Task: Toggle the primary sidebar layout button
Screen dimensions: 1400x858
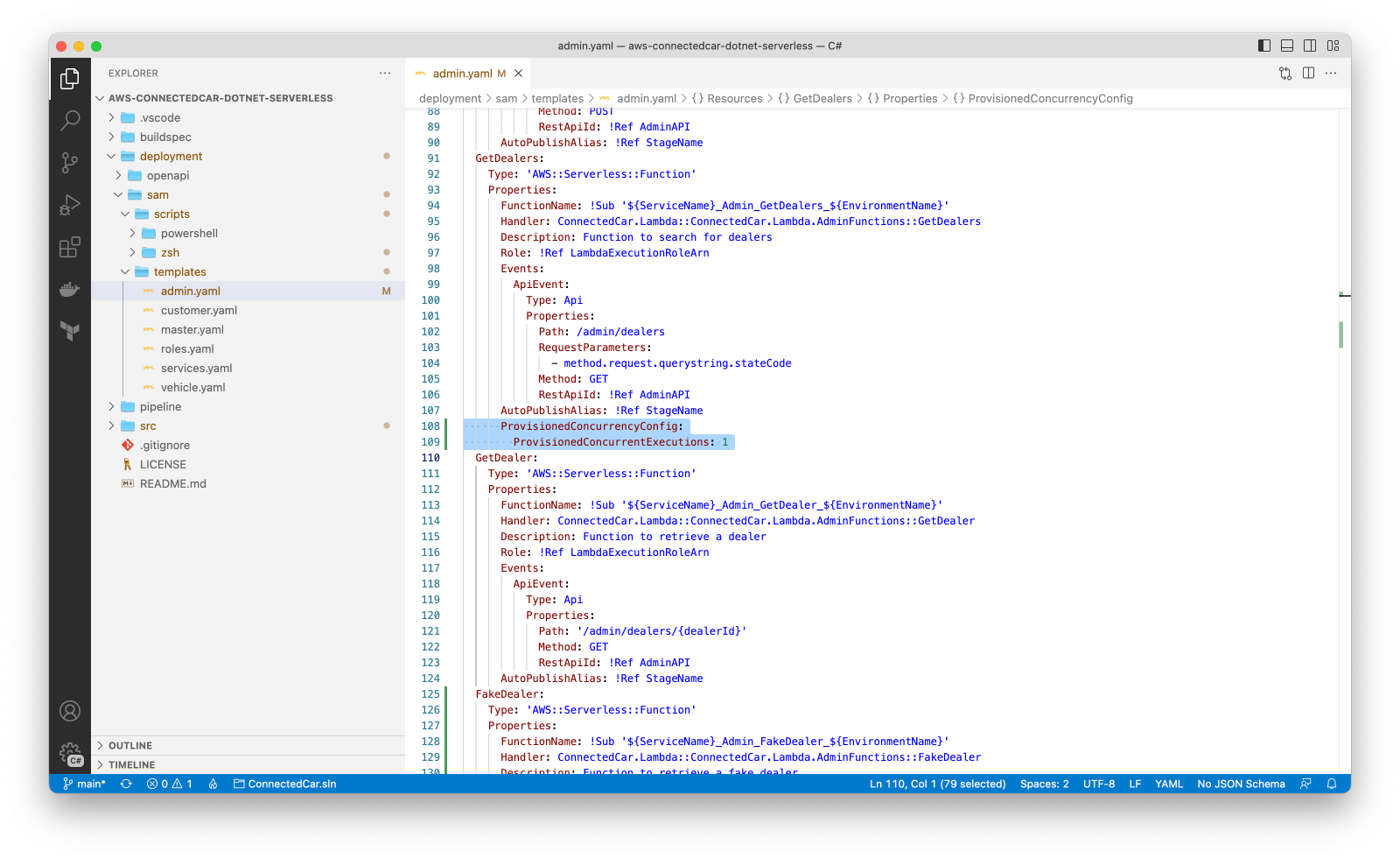Action: tap(1264, 46)
